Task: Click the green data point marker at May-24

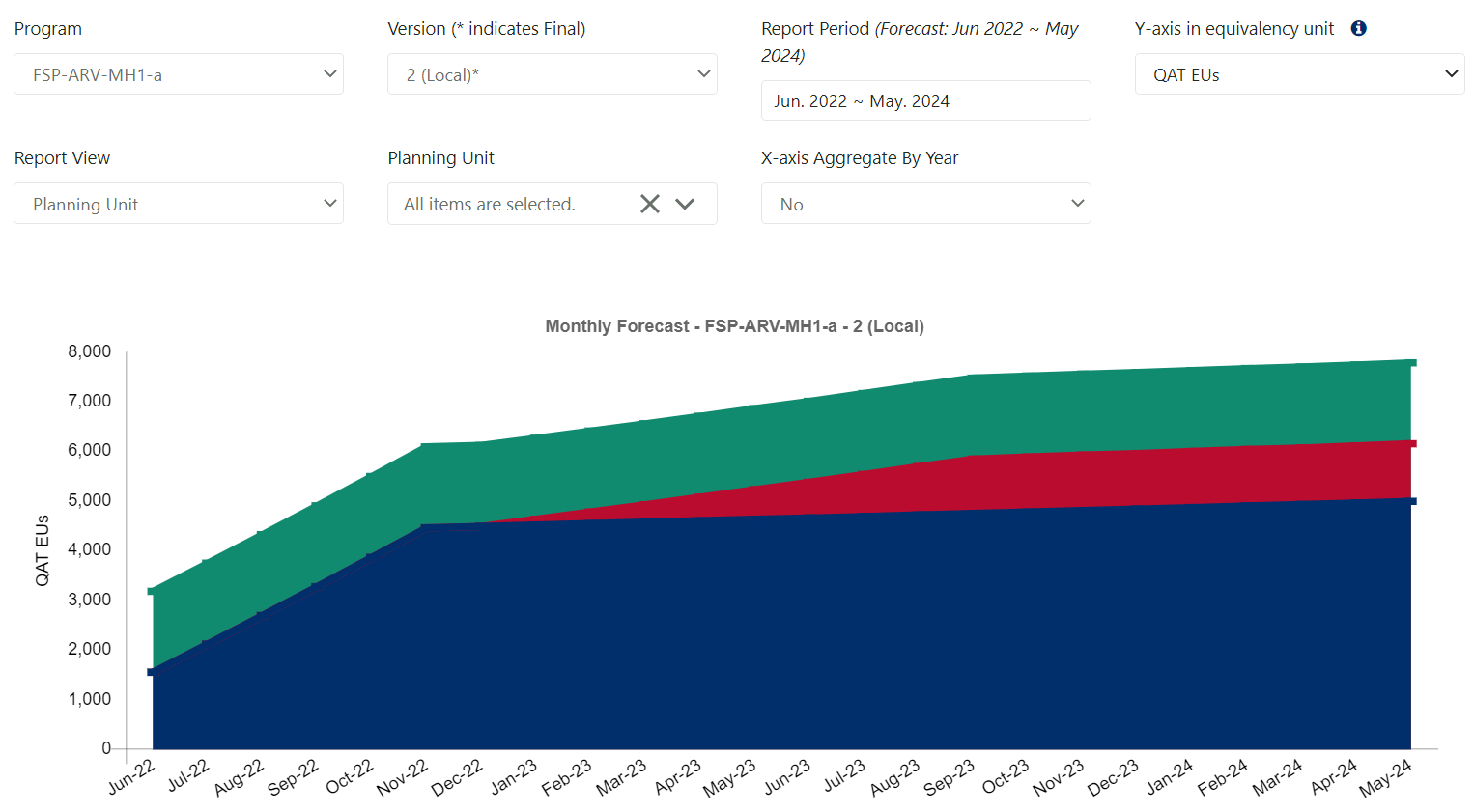Action: coord(1412,363)
